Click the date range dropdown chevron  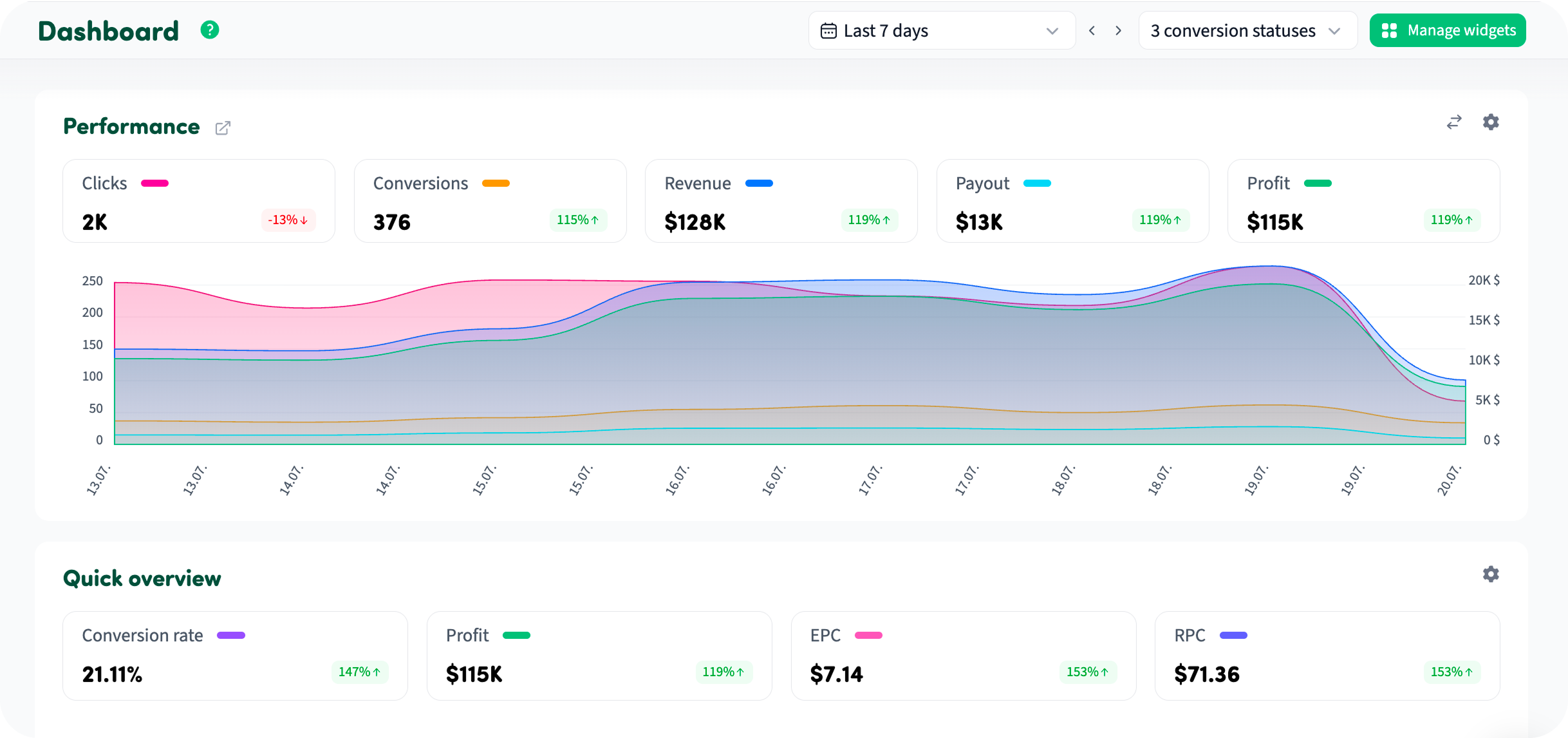[x=1052, y=31]
